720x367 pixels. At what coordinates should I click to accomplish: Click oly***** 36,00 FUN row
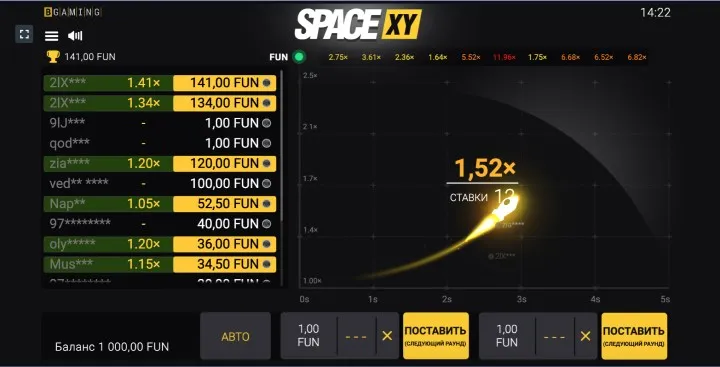pos(160,244)
